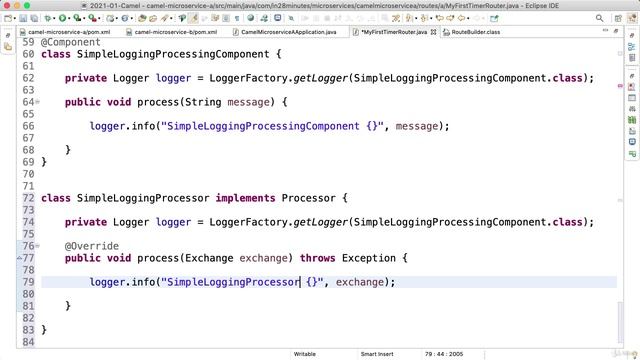Click the Open Perspective icon
The image size is (640, 360).
coord(618,18)
